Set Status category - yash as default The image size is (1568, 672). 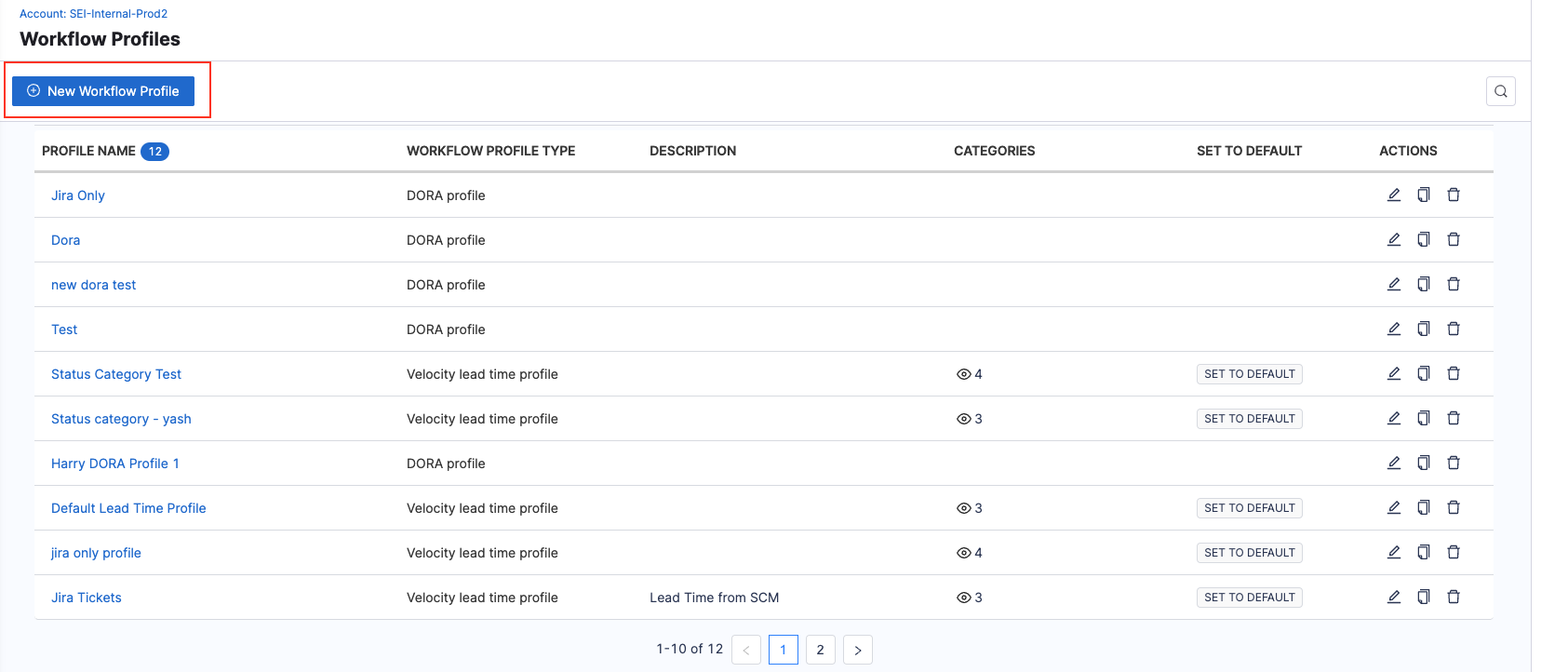[x=1249, y=419]
